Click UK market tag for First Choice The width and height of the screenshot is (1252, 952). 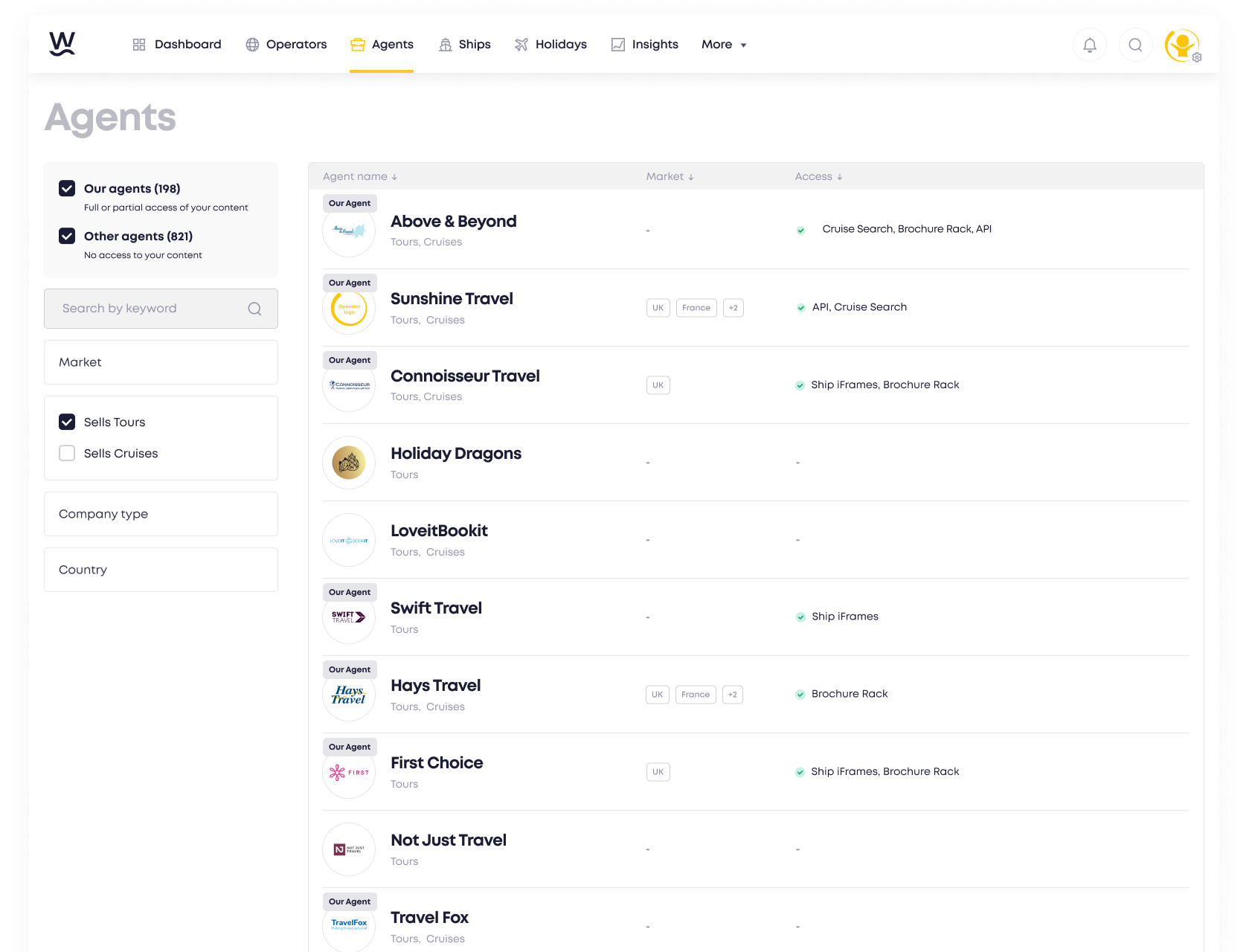click(x=658, y=772)
